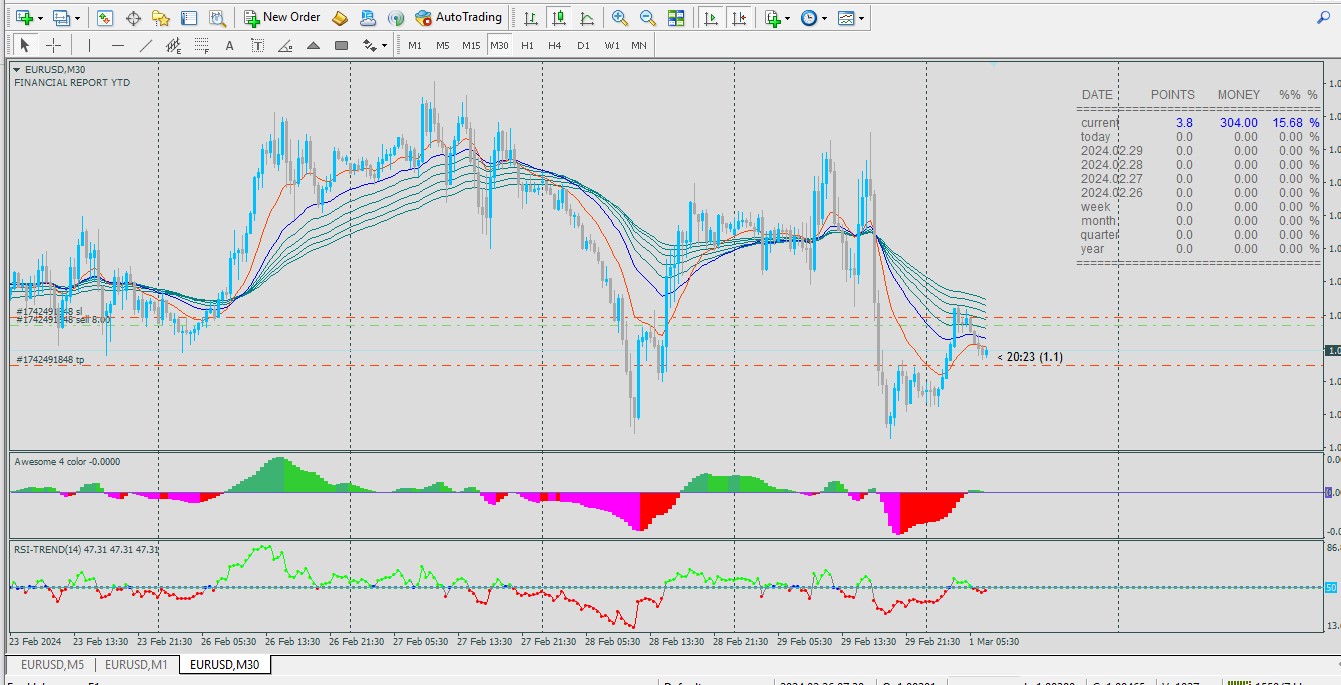1341x685 pixels.
Task: Switch to candlestick chart mode
Action: pos(559,18)
